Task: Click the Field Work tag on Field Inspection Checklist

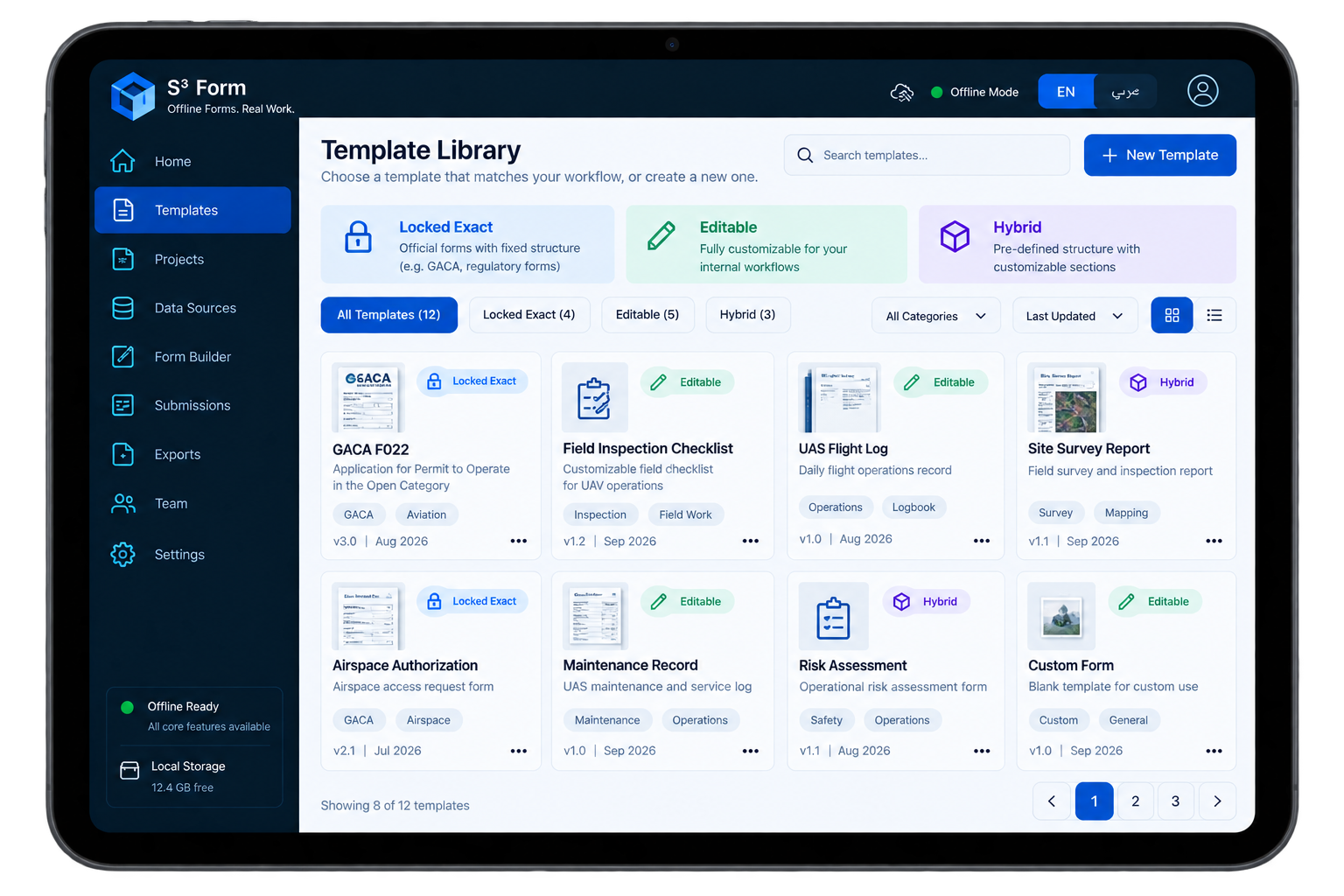Action: (x=686, y=514)
